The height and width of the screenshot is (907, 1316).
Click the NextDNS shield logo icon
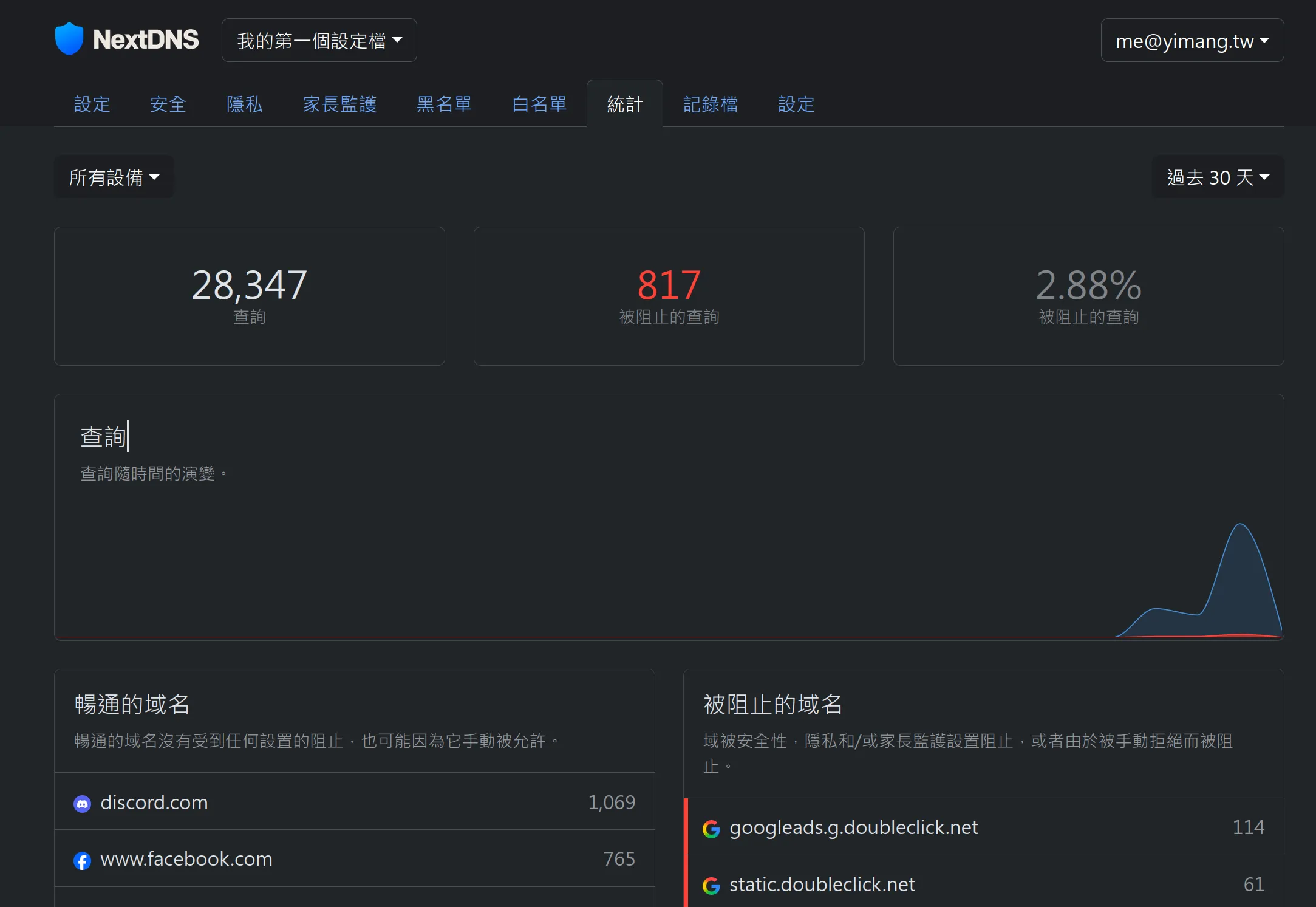69,39
